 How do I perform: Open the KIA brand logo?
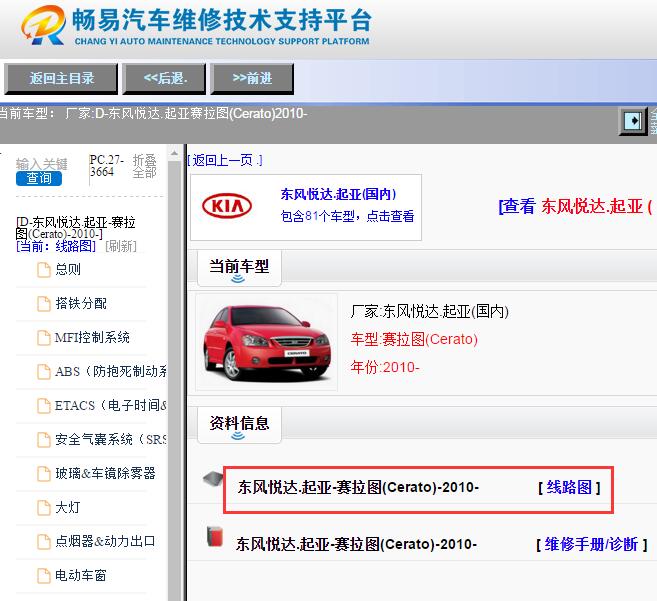(x=227, y=206)
